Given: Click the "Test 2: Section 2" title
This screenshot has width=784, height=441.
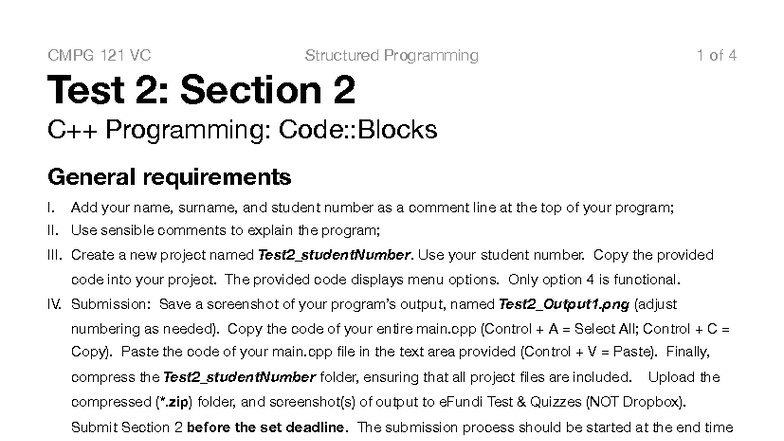Looking at the screenshot, I should [x=201, y=92].
